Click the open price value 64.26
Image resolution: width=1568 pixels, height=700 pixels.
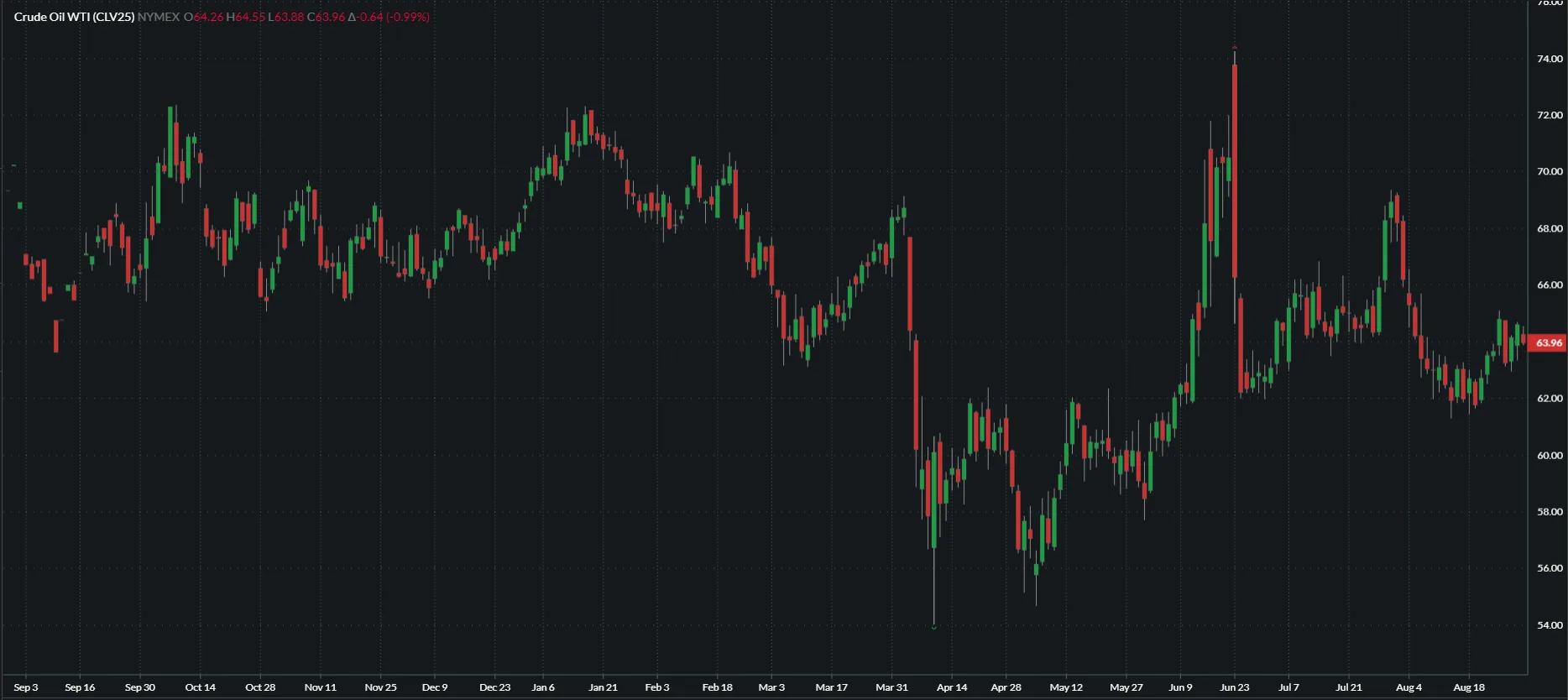(x=208, y=17)
